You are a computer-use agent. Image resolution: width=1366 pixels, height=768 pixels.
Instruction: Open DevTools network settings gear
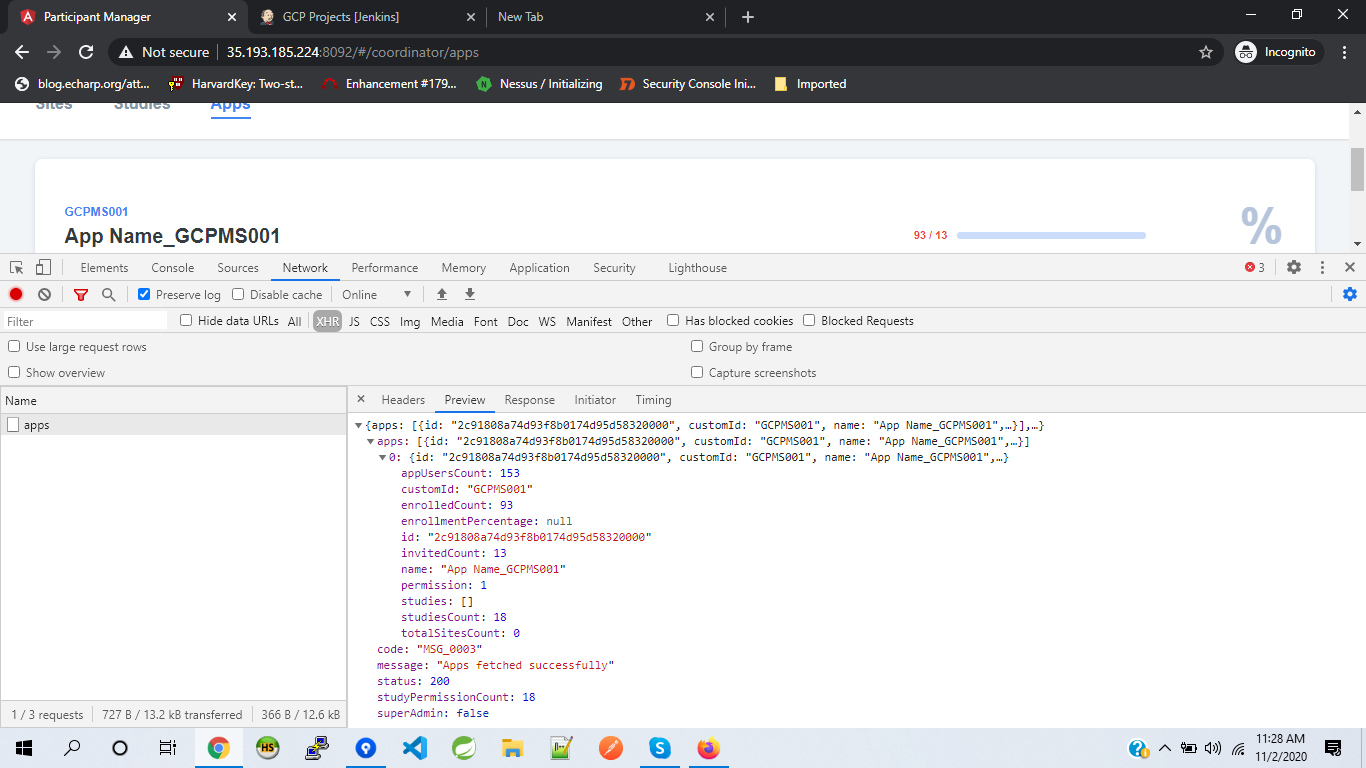pos(1350,294)
